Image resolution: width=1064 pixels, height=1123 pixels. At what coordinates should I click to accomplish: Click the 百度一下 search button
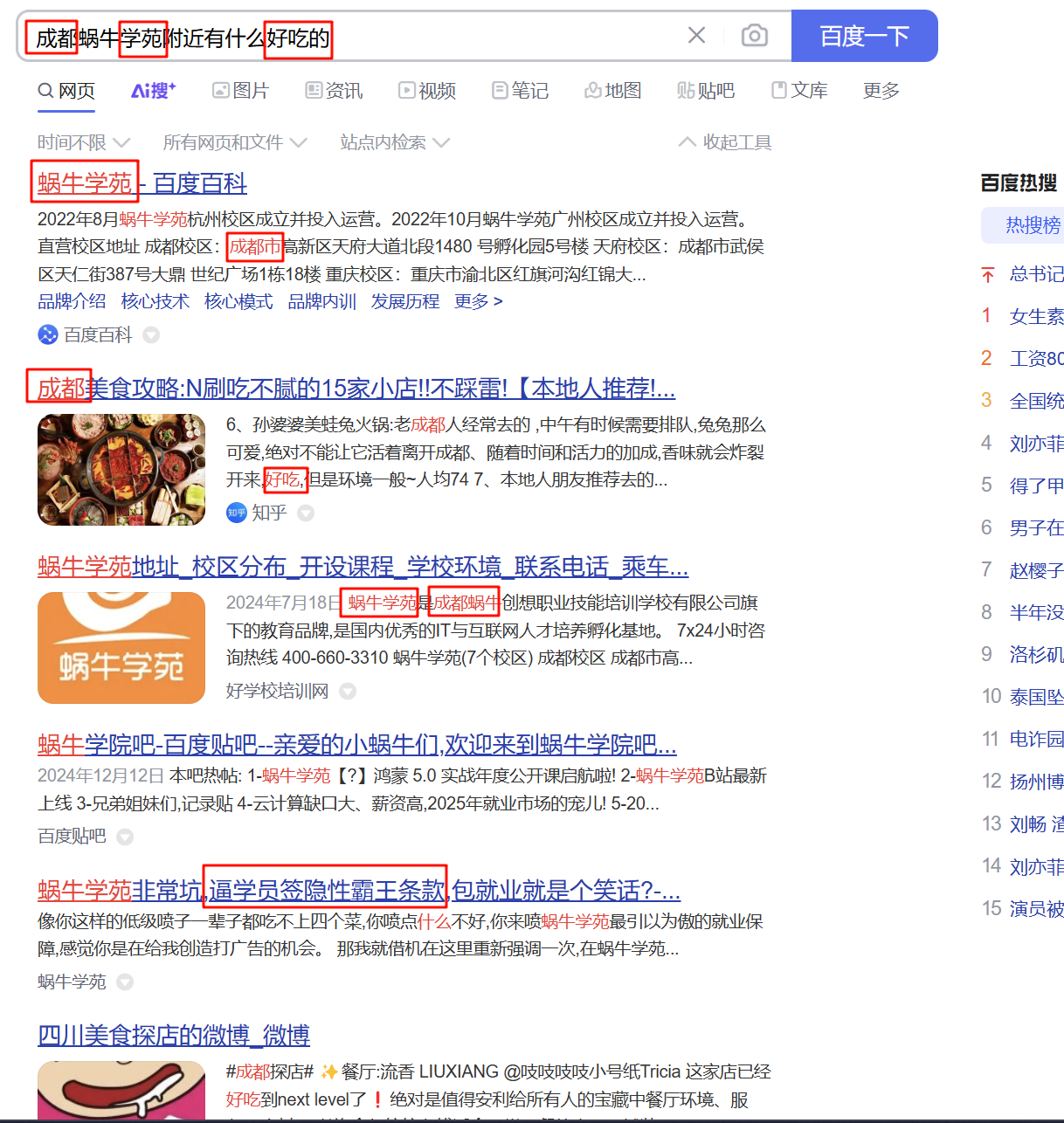864,36
